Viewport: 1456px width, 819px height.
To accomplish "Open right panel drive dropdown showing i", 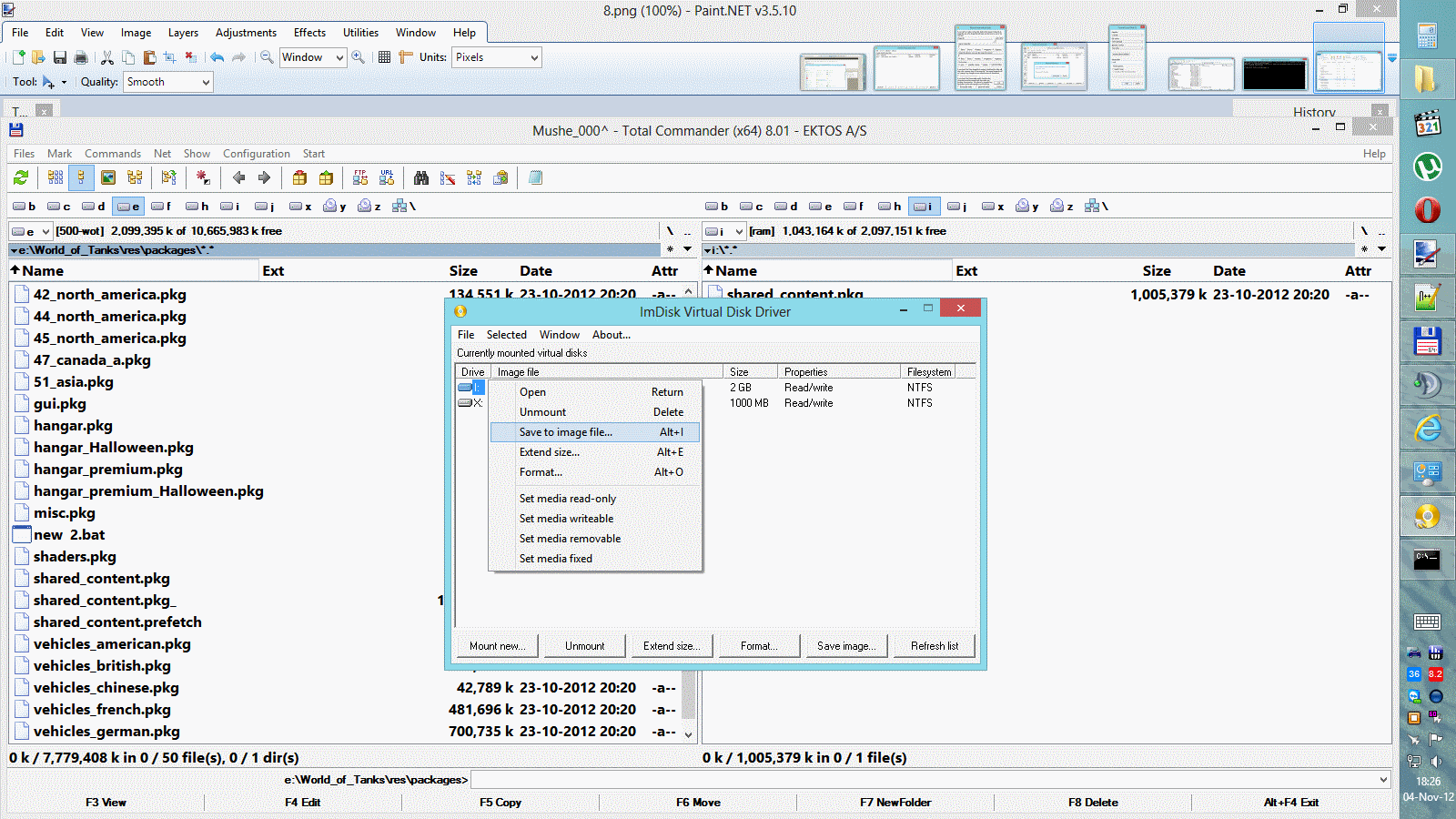I will 725,231.
